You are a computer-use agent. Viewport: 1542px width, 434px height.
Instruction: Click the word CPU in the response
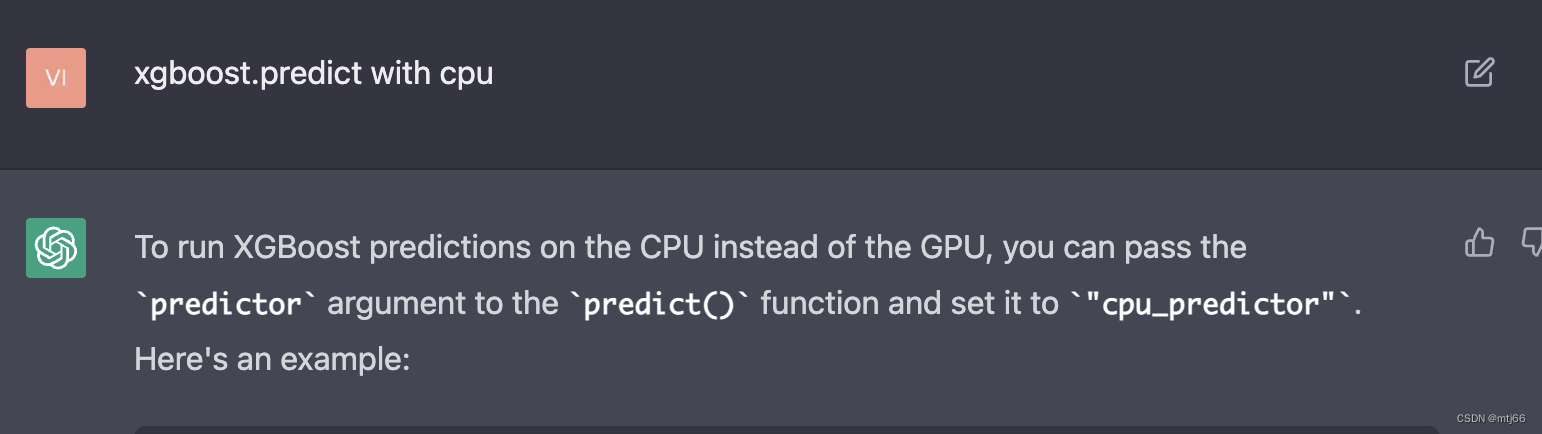675,247
